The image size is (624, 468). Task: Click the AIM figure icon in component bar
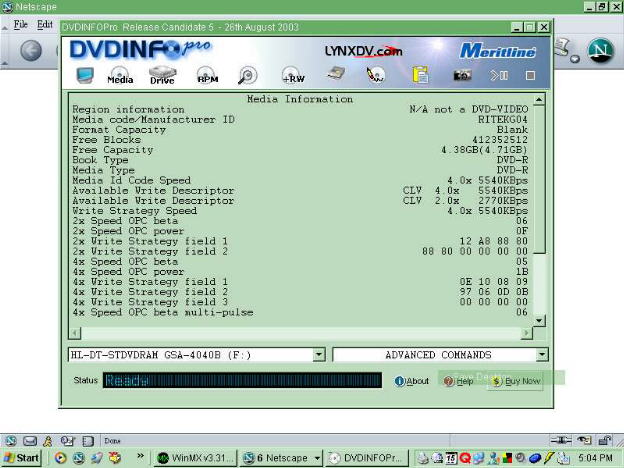(x=48, y=441)
